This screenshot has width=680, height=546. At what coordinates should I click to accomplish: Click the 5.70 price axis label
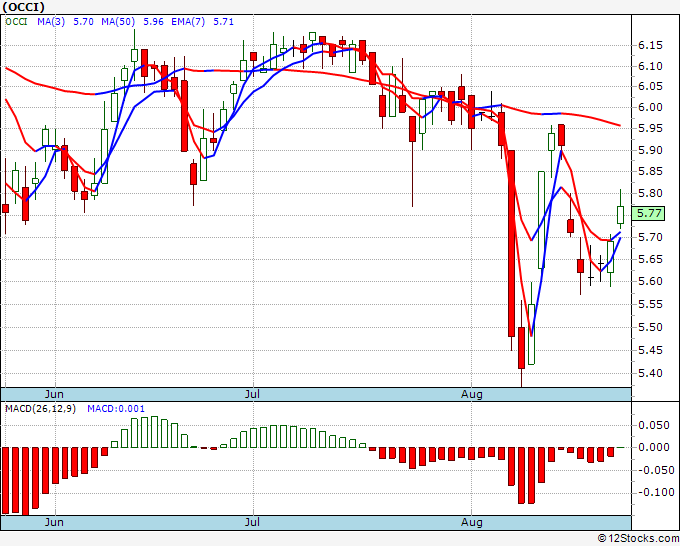tap(650, 237)
